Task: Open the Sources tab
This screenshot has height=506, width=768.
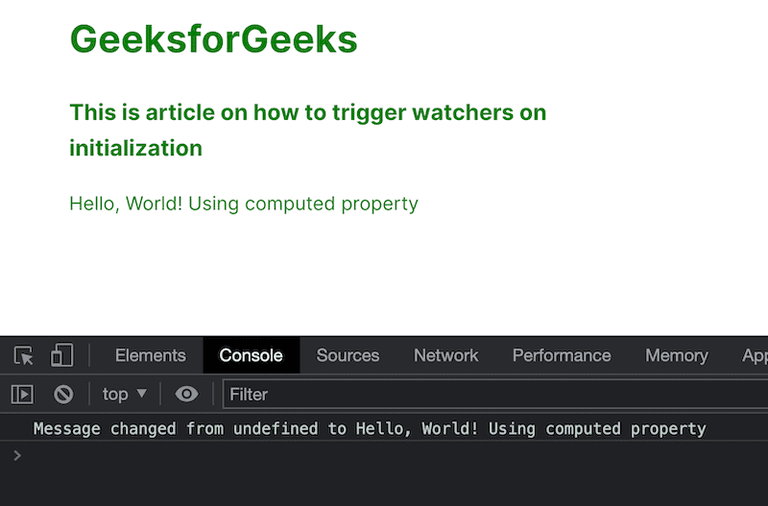Action: point(348,355)
